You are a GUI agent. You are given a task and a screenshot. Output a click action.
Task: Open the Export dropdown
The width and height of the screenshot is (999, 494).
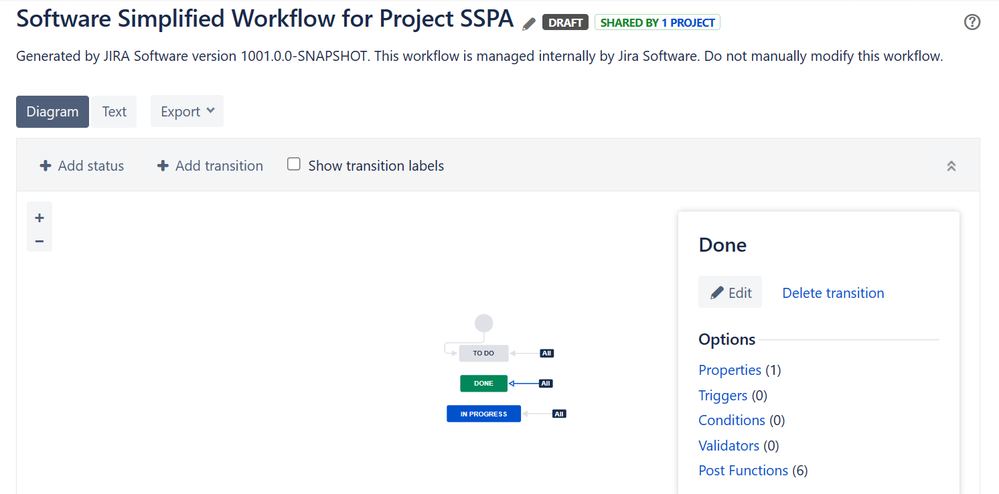coord(187,112)
